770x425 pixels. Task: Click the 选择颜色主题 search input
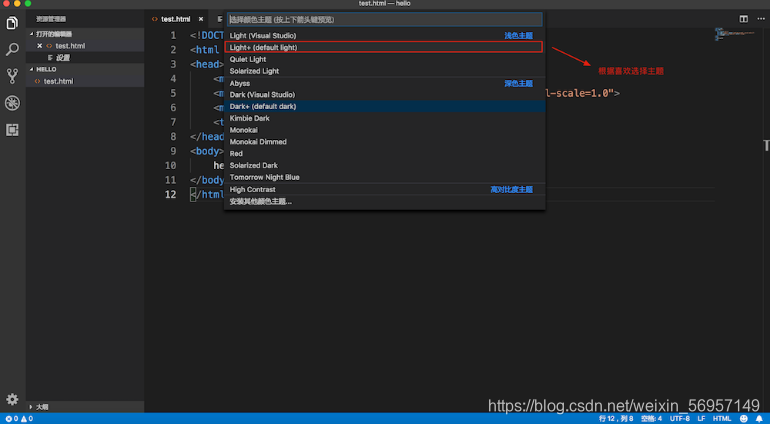pyautogui.click(x=385, y=20)
